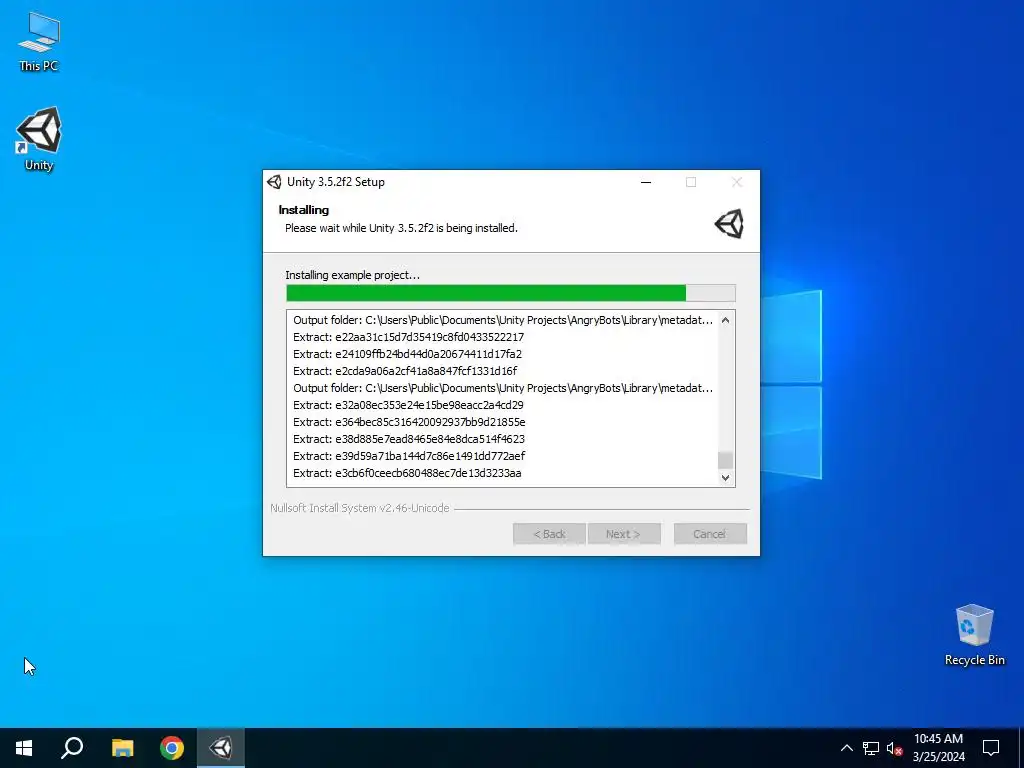Click the log scrollbar down arrow
This screenshot has width=1024, height=768.
tap(726, 477)
